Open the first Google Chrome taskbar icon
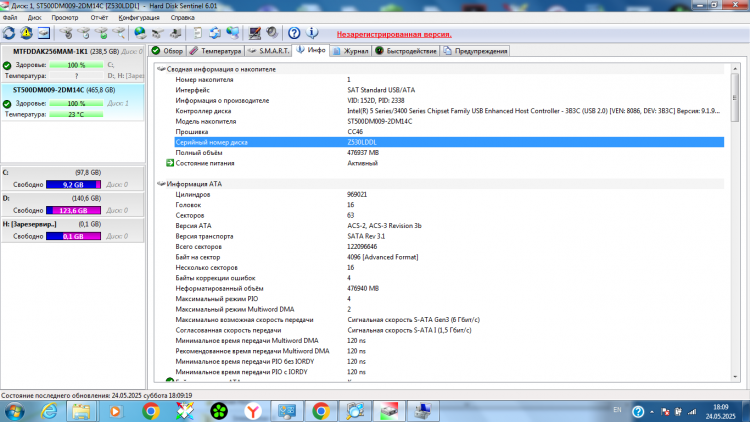The width and height of the screenshot is (750, 422). [x=151, y=411]
